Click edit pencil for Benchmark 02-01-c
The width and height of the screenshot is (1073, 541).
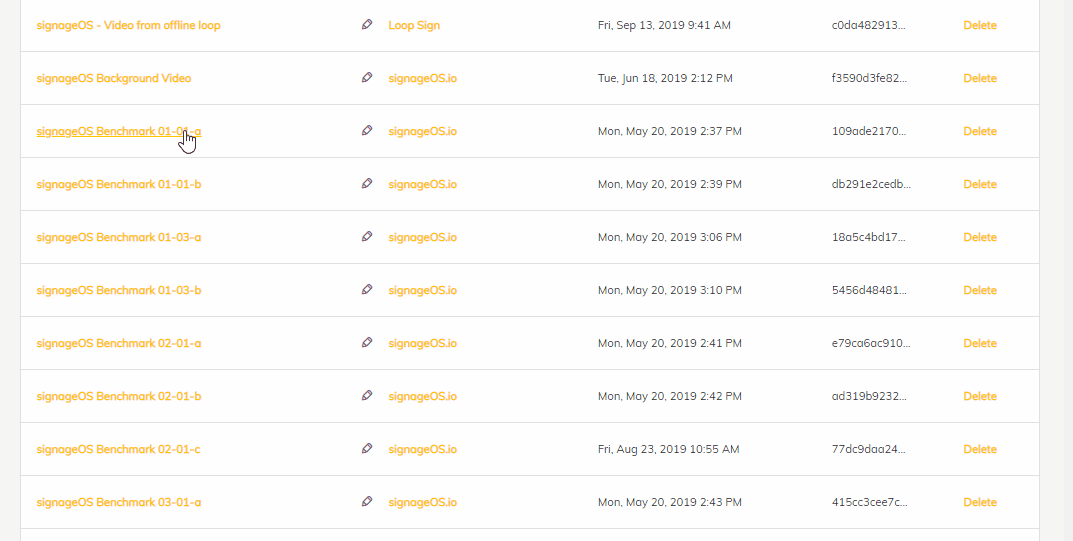[x=367, y=448]
